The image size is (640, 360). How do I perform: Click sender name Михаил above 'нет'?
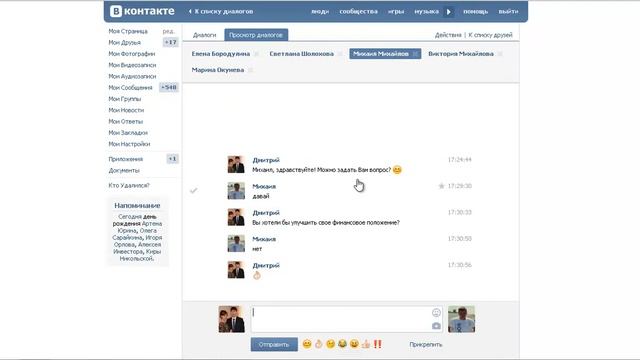point(264,239)
